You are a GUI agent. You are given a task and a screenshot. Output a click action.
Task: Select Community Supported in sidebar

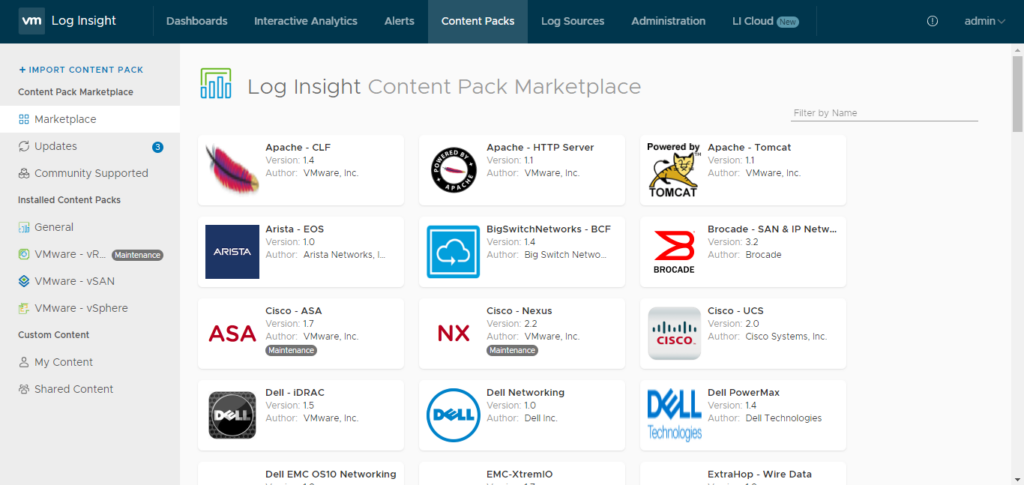click(x=91, y=173)
